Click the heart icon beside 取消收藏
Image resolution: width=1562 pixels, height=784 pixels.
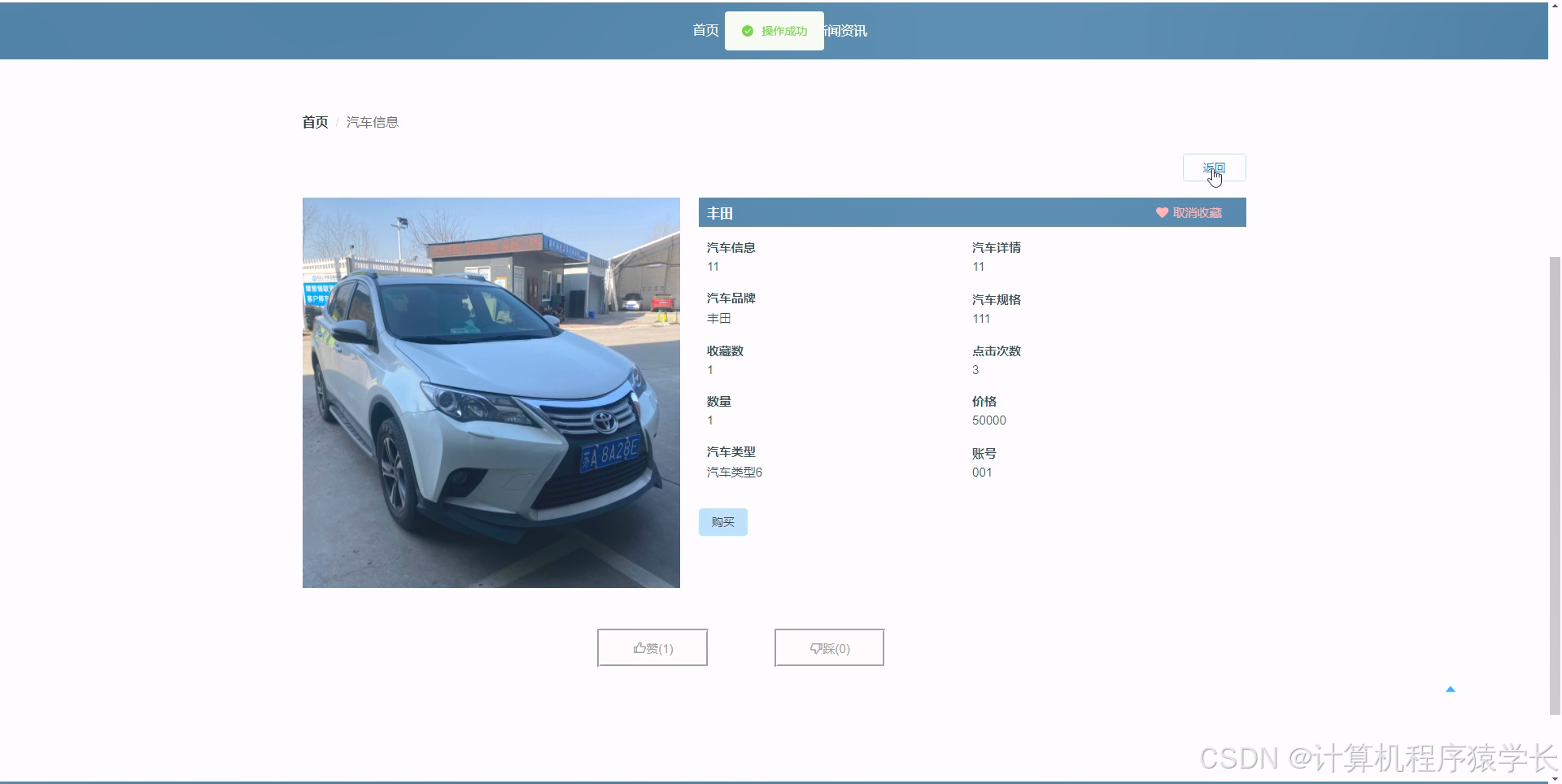pos(1162,212)
